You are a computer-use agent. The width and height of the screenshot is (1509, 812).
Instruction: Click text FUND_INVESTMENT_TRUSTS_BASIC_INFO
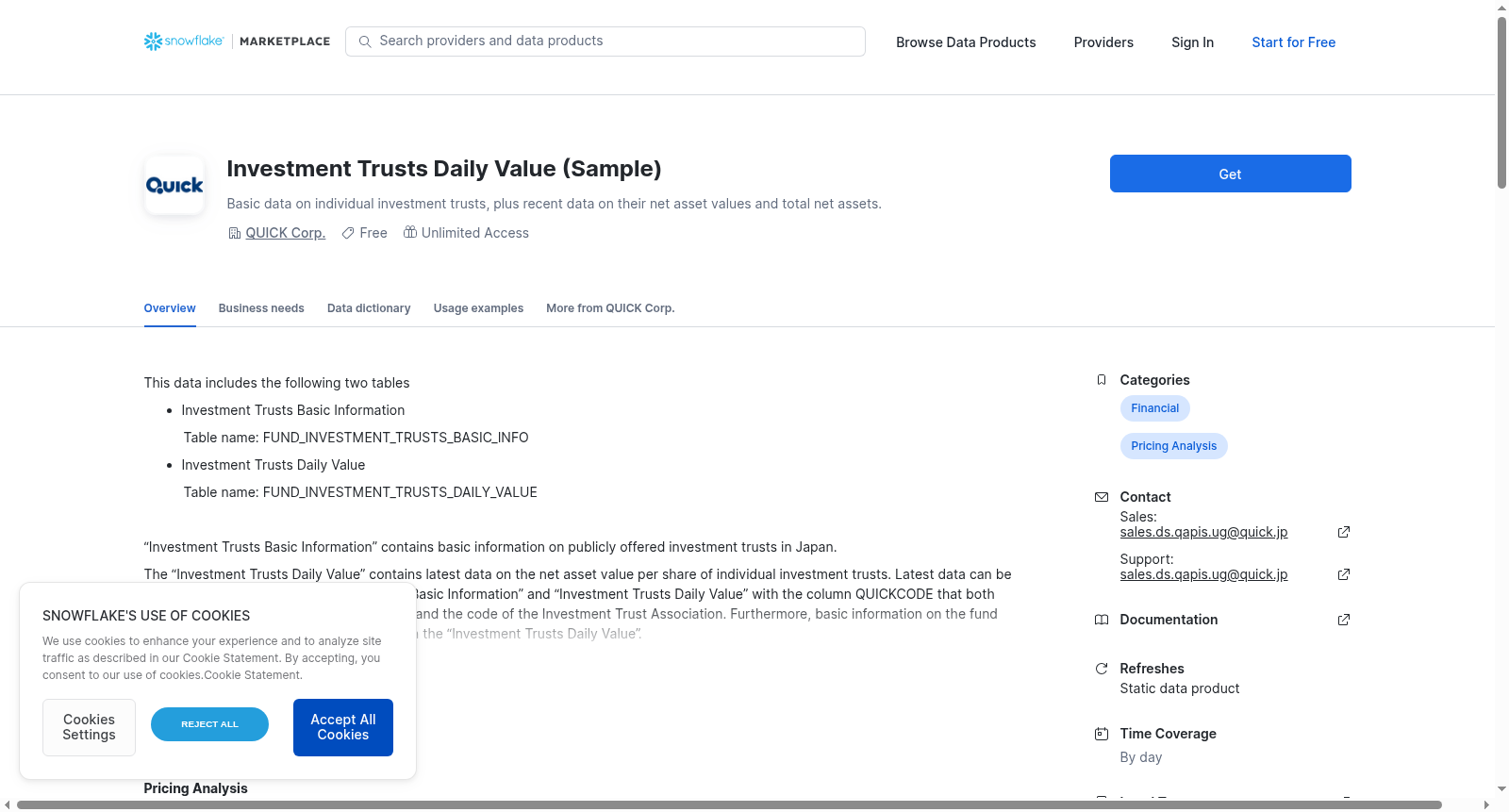click(395, 438)
